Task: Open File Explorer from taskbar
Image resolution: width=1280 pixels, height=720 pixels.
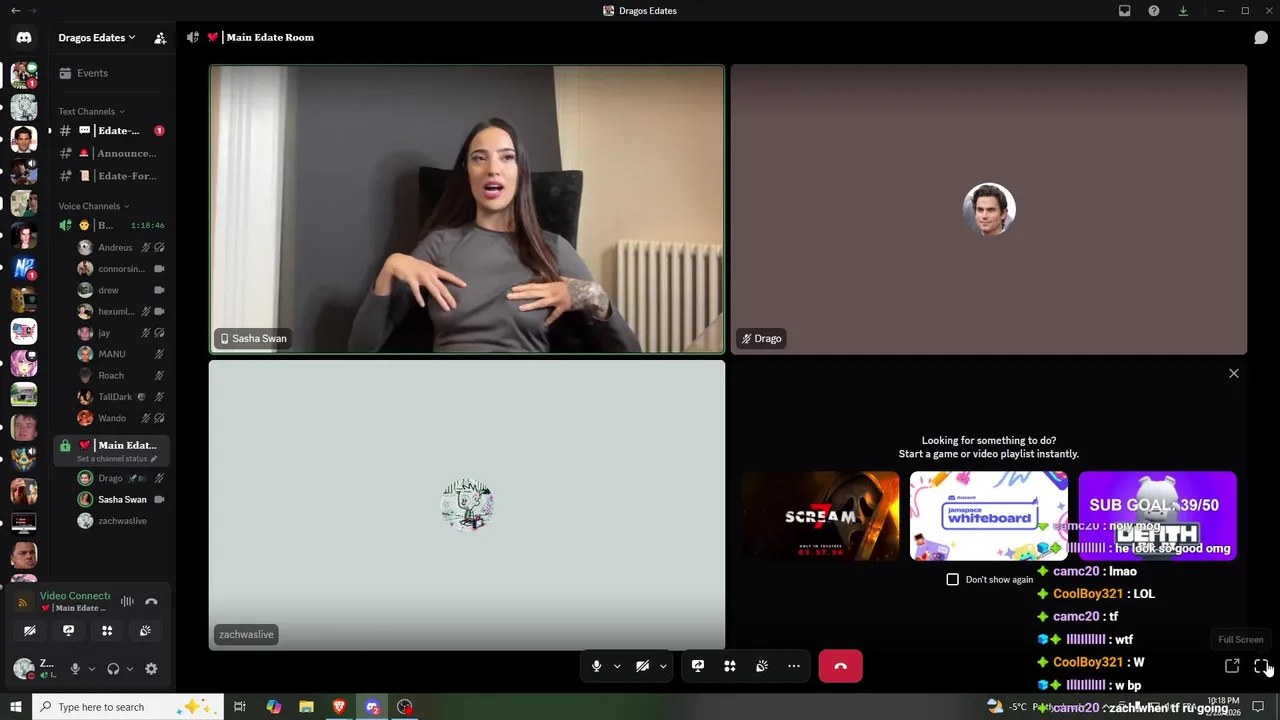Action: [306, 707]
